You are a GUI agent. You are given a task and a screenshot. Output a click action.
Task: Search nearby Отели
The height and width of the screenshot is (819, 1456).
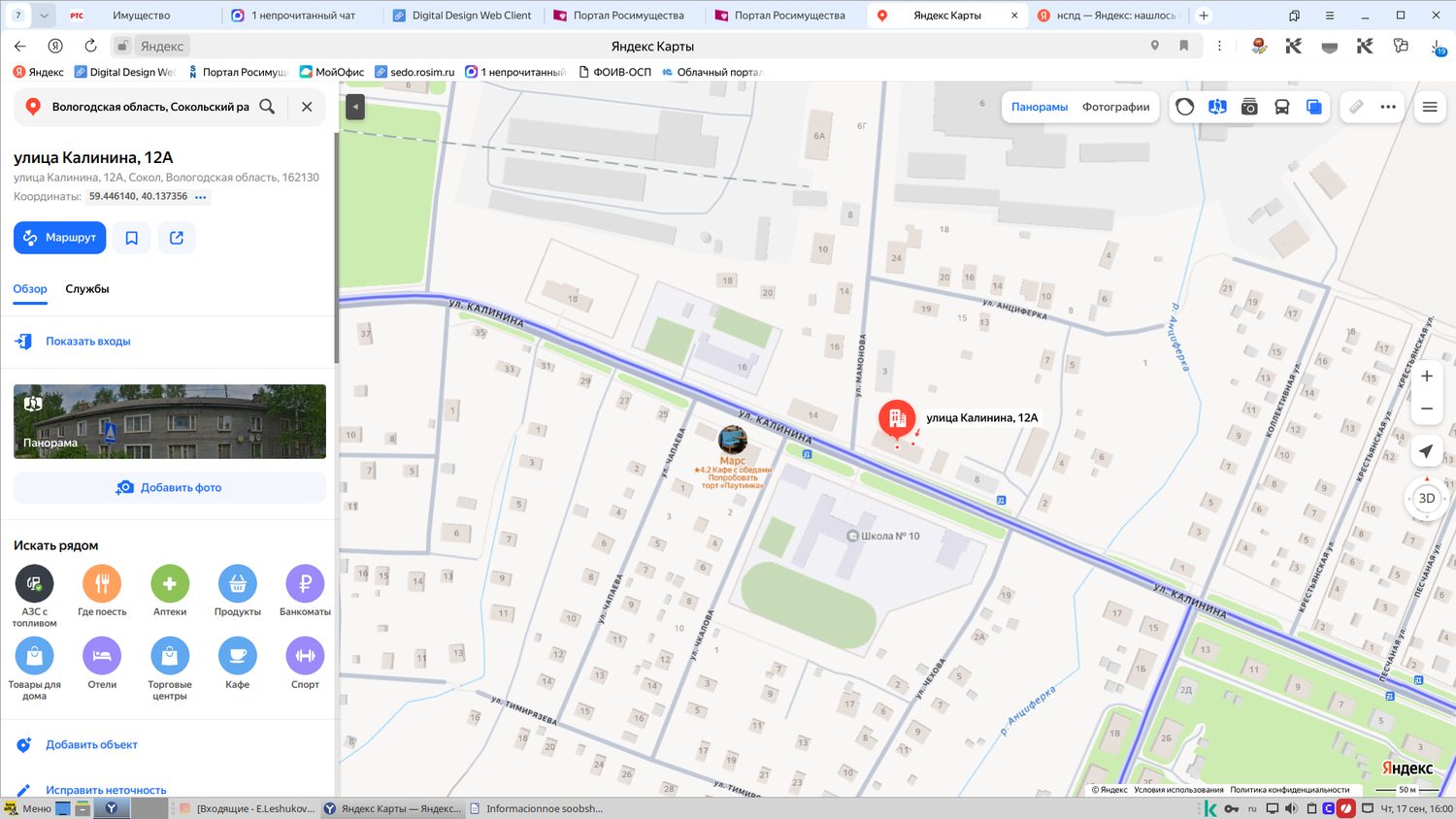pyautogui.click(x=102, y=663)
